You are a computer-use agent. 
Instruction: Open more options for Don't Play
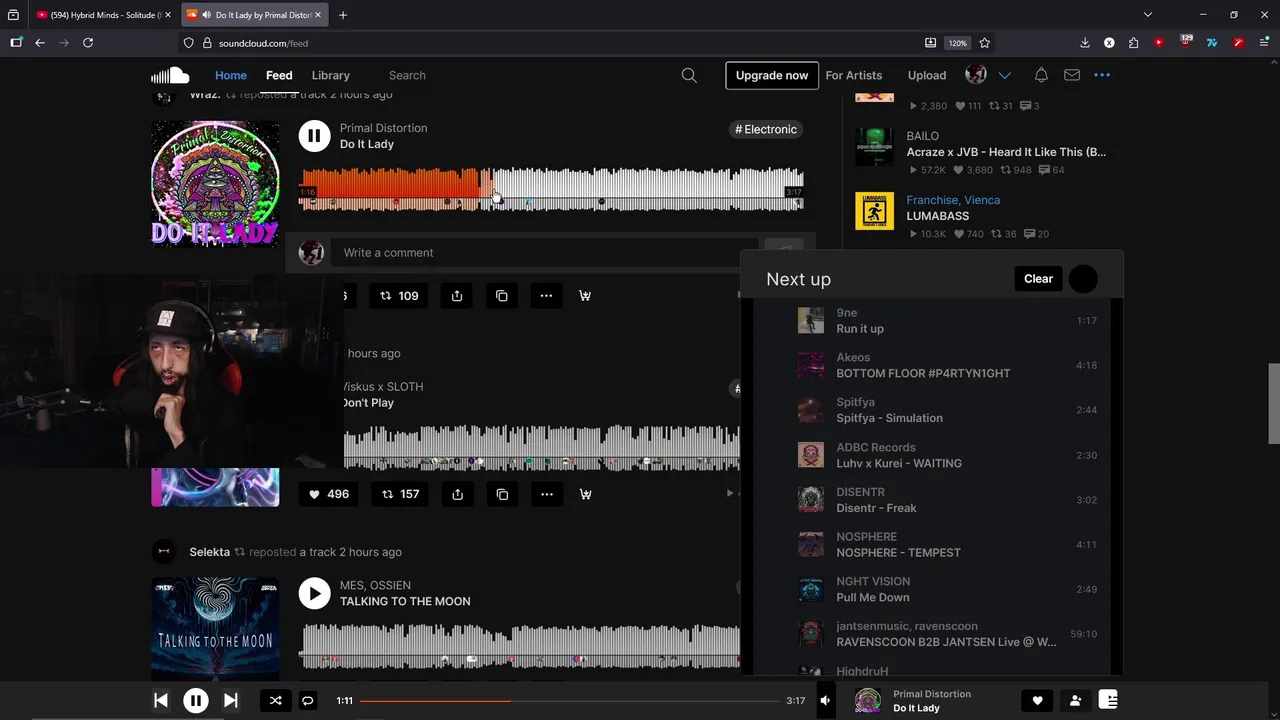tap(546, 494)
